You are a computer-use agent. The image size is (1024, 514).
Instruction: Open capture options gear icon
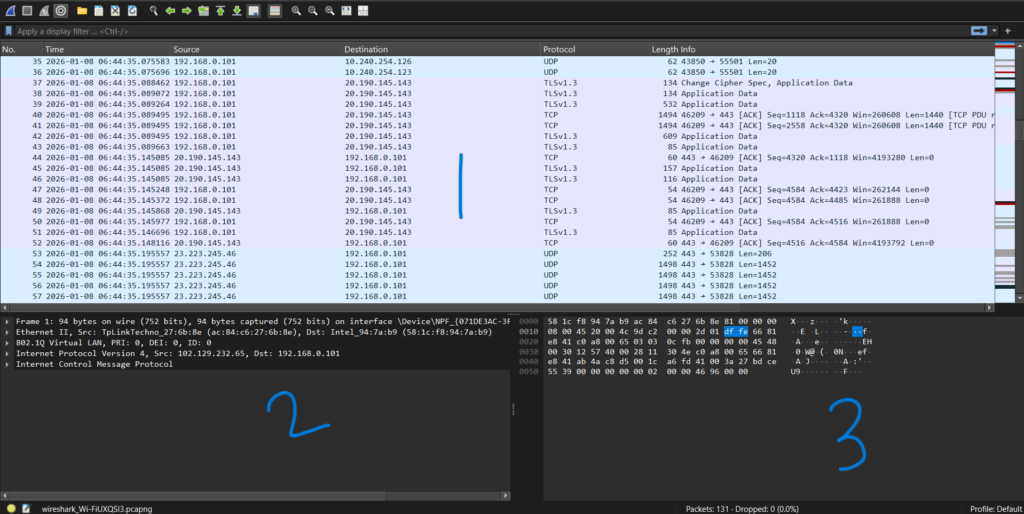62,11
